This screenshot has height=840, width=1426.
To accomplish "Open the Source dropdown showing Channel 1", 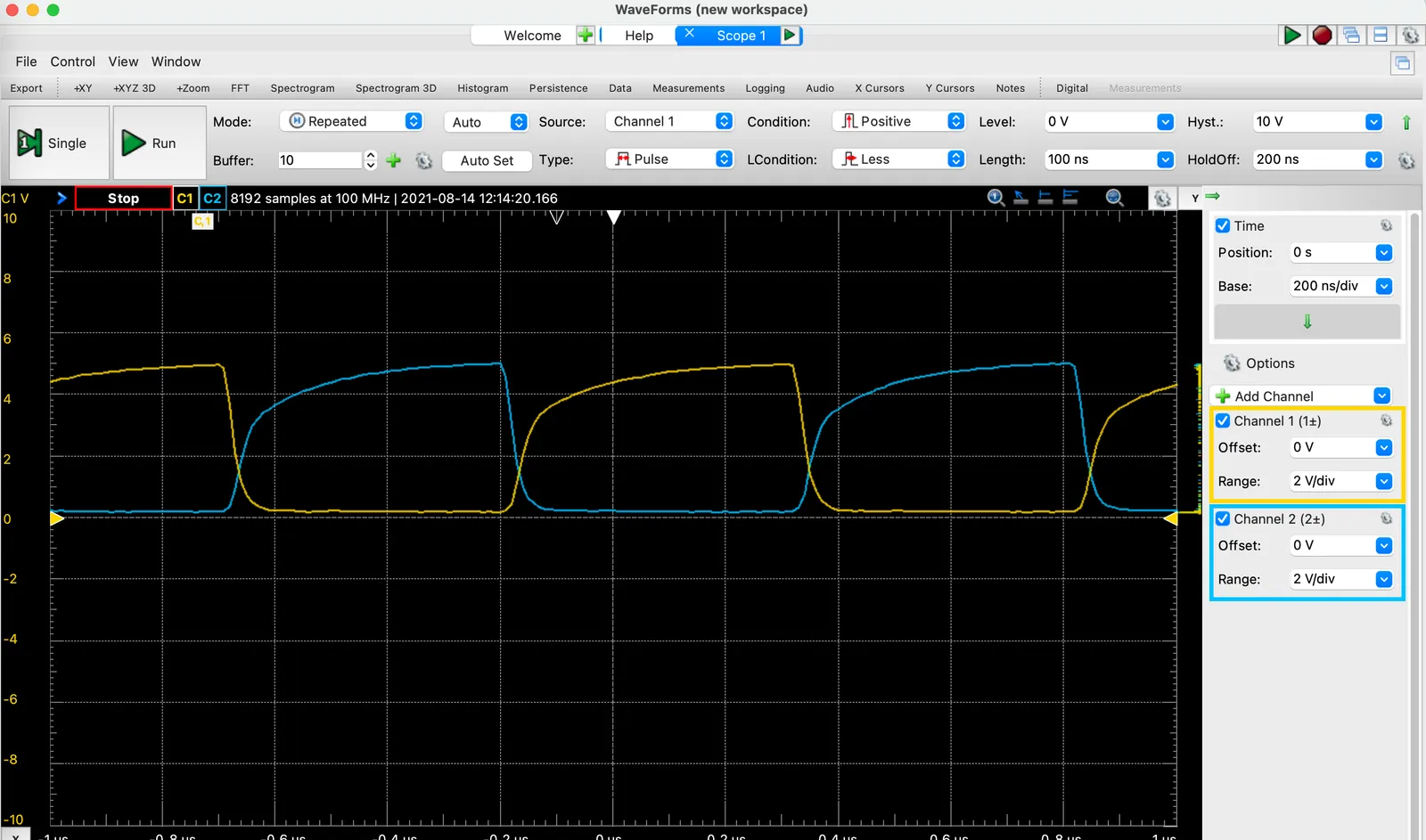I will 668,121.
